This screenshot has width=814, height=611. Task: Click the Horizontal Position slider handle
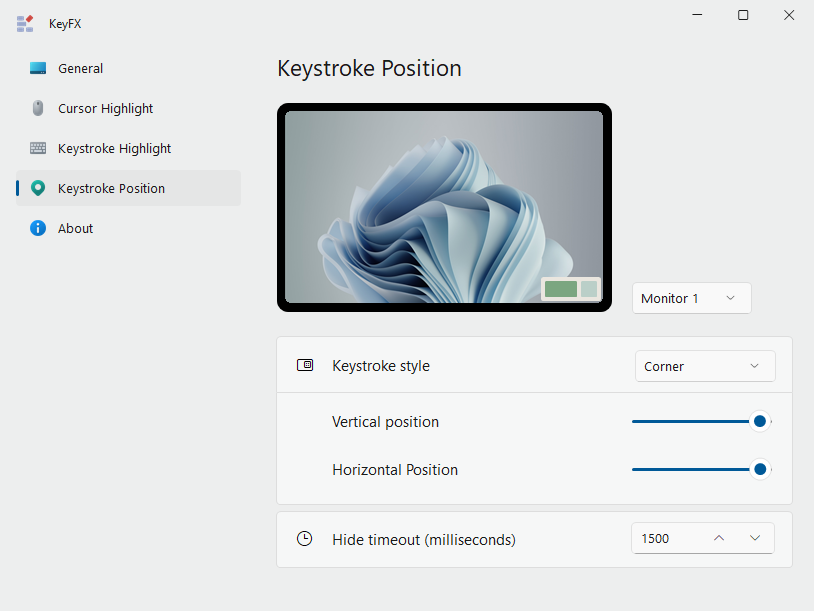point(760,470)
